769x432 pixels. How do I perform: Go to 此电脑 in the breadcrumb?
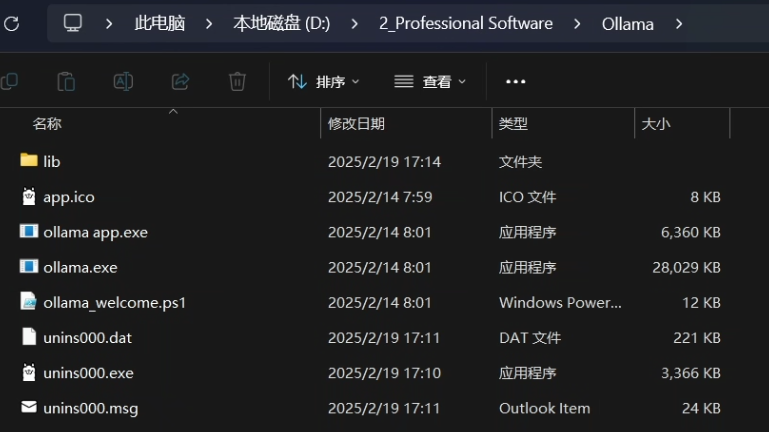159,24
